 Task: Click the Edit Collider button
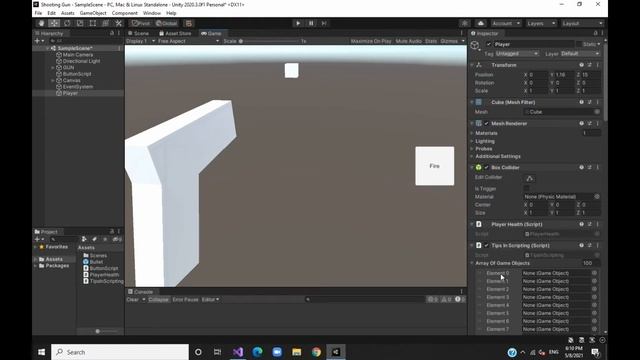[530, 179]
